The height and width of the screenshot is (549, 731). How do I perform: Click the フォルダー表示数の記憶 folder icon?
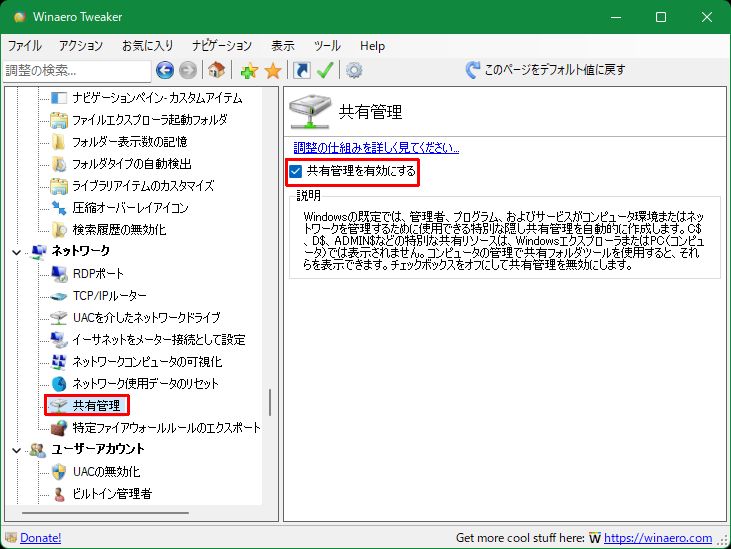[x=59, y=142]
